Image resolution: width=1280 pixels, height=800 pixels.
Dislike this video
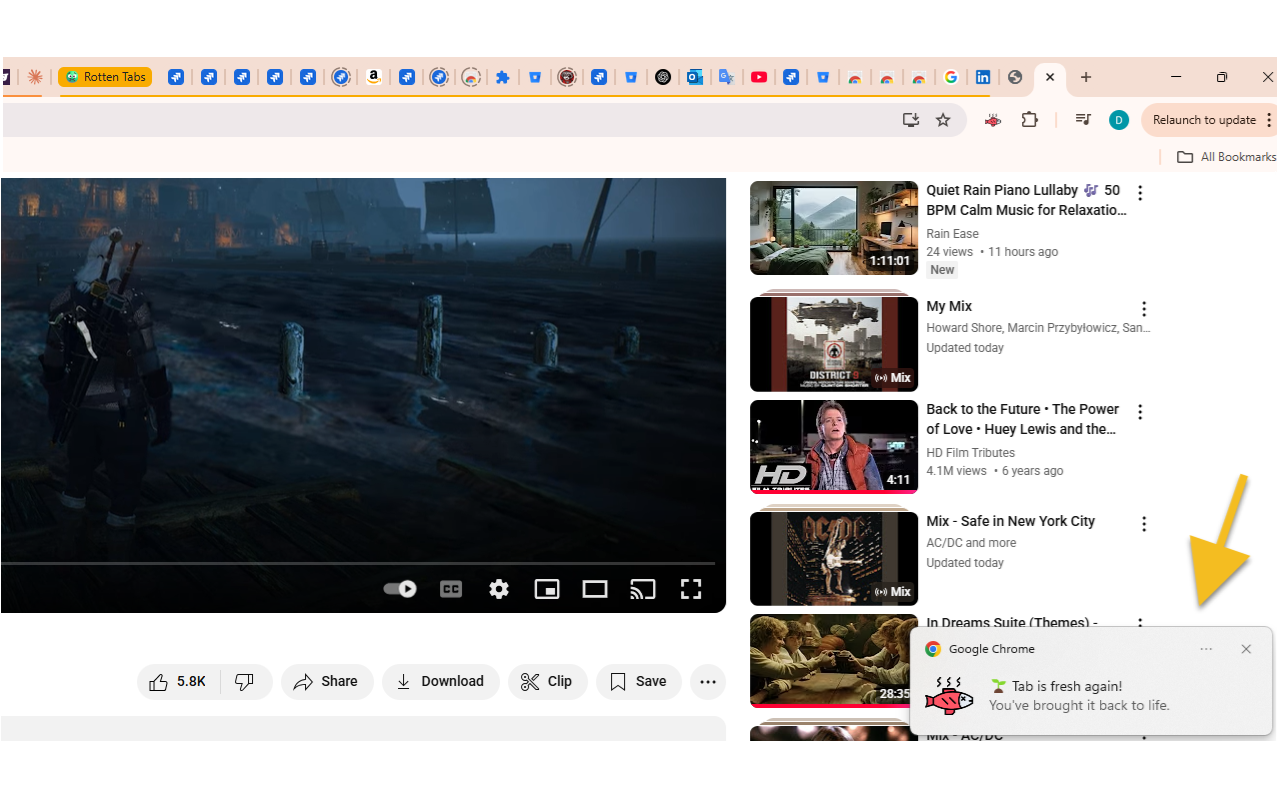(x=245, y=682)
